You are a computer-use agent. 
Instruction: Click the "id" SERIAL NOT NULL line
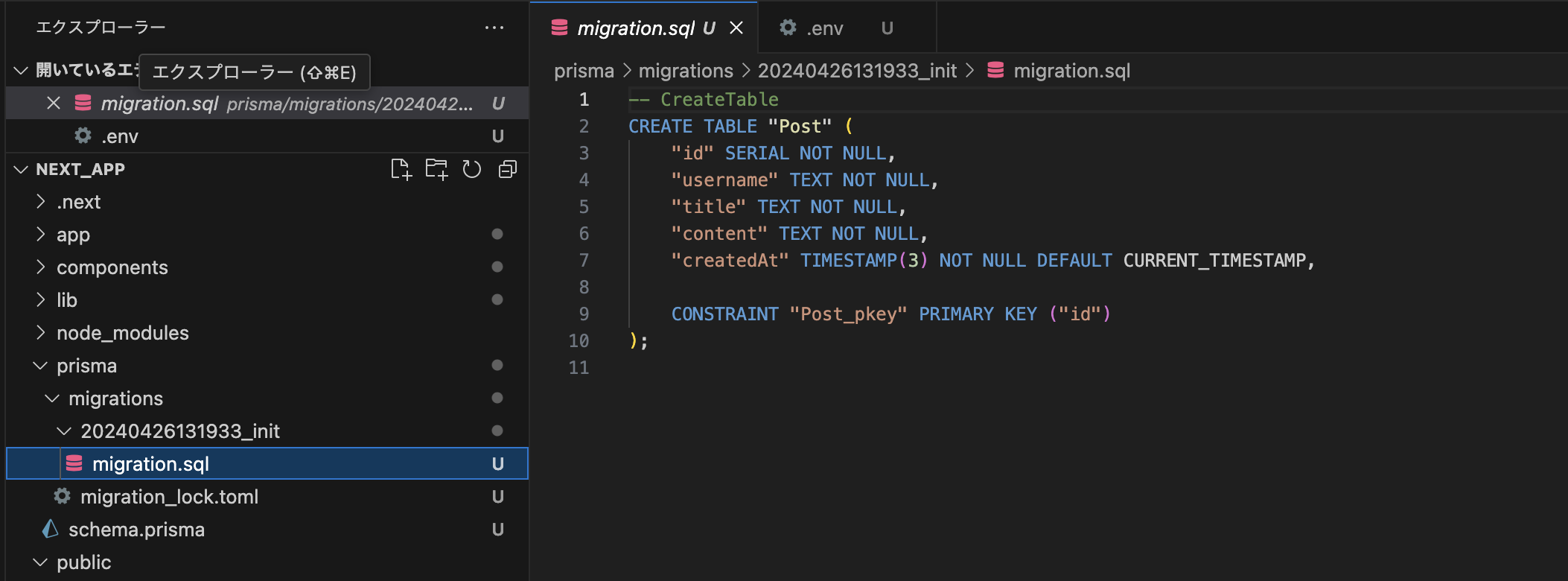coord(783,153)
